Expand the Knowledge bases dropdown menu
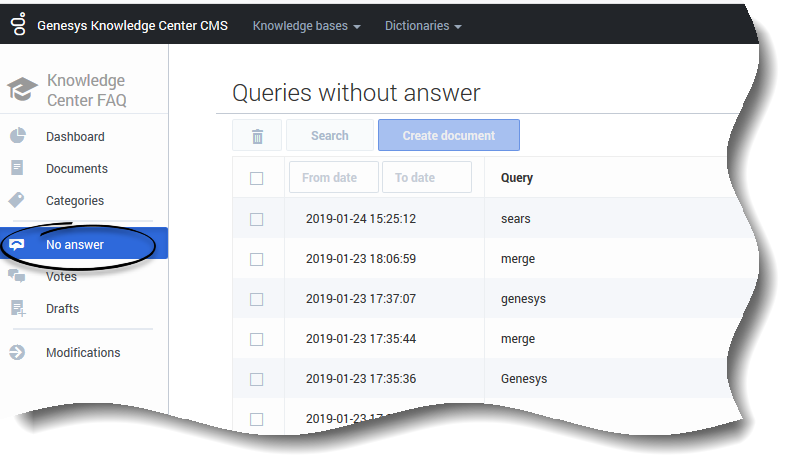Image resolution: width=794 pixels, height=470 pixels. [306, 26]
